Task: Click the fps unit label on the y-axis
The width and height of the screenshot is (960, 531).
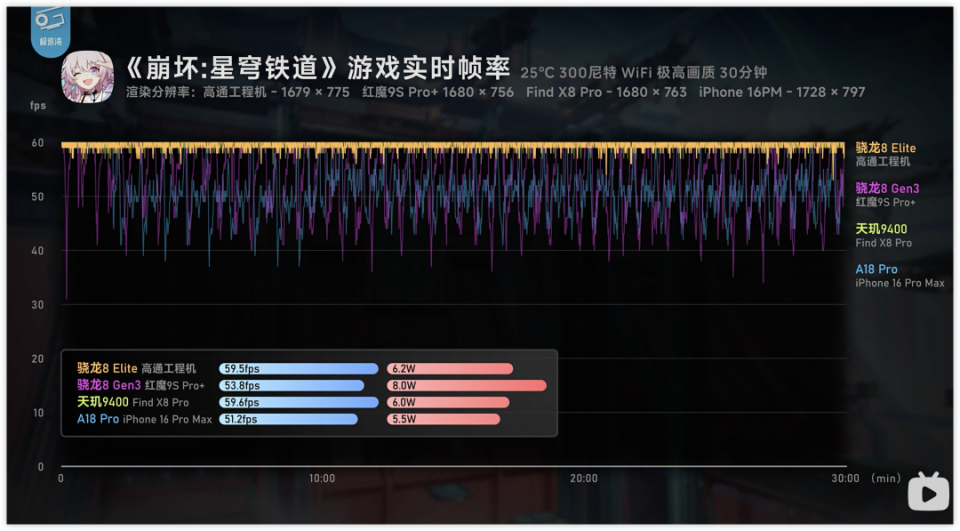Action: tap(38, 106)
